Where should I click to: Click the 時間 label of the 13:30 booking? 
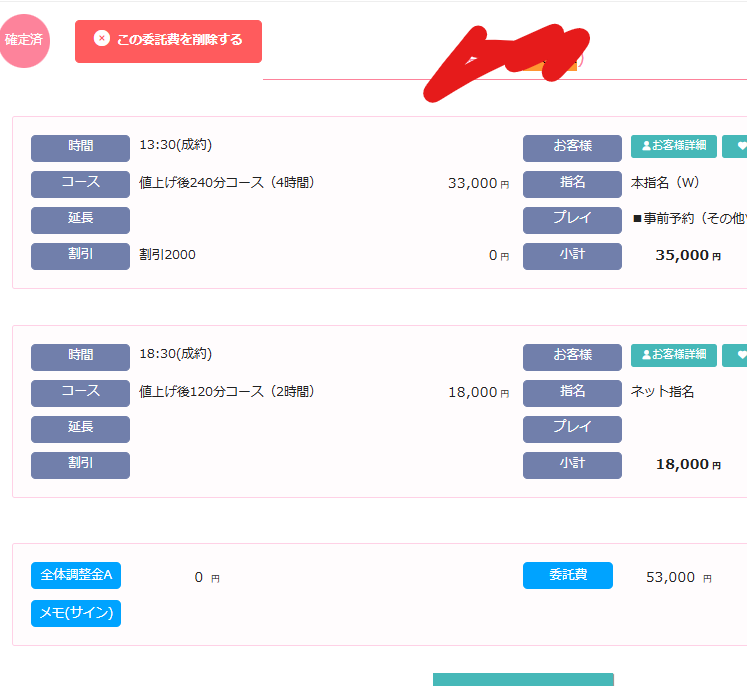(80, 148)
